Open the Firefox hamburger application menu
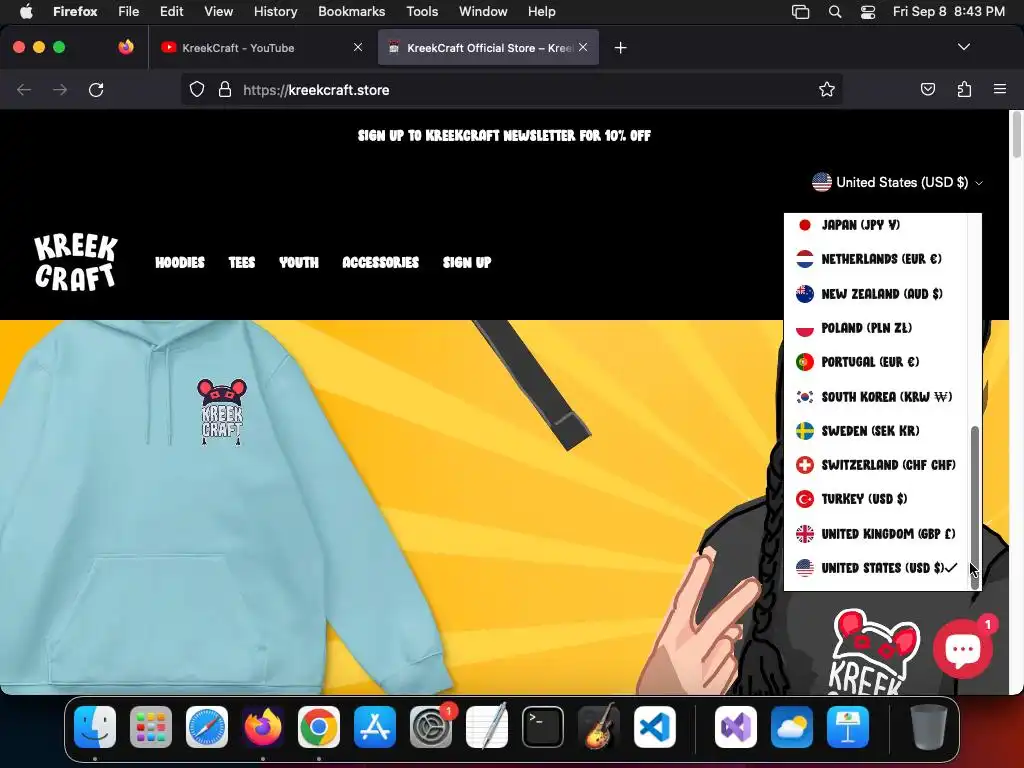The height and width of the screenshot is (768, 1024). coord(1000,89)
